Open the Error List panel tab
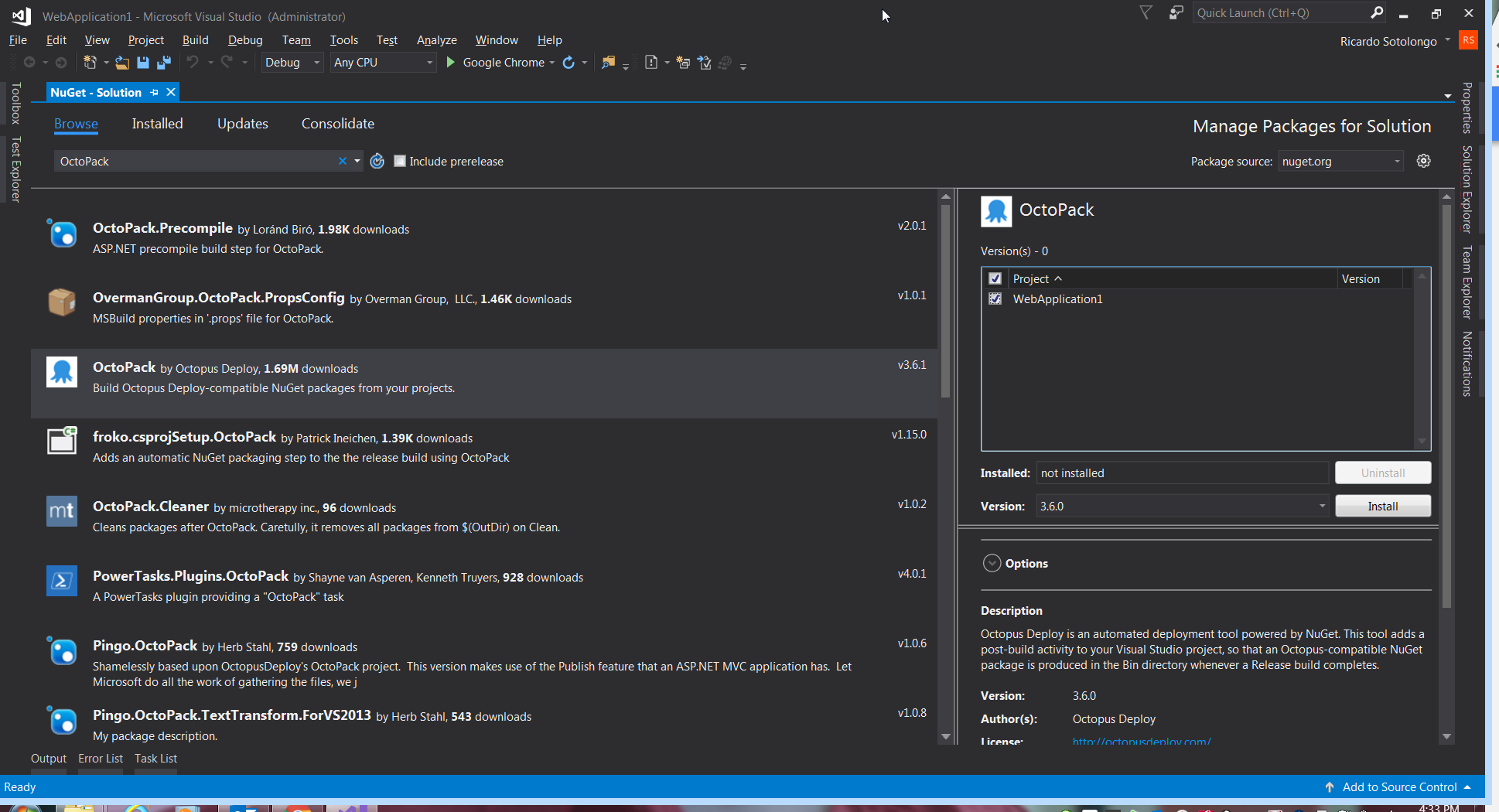Viewport: 1499px width, 812px height. (x=101, y=759)
